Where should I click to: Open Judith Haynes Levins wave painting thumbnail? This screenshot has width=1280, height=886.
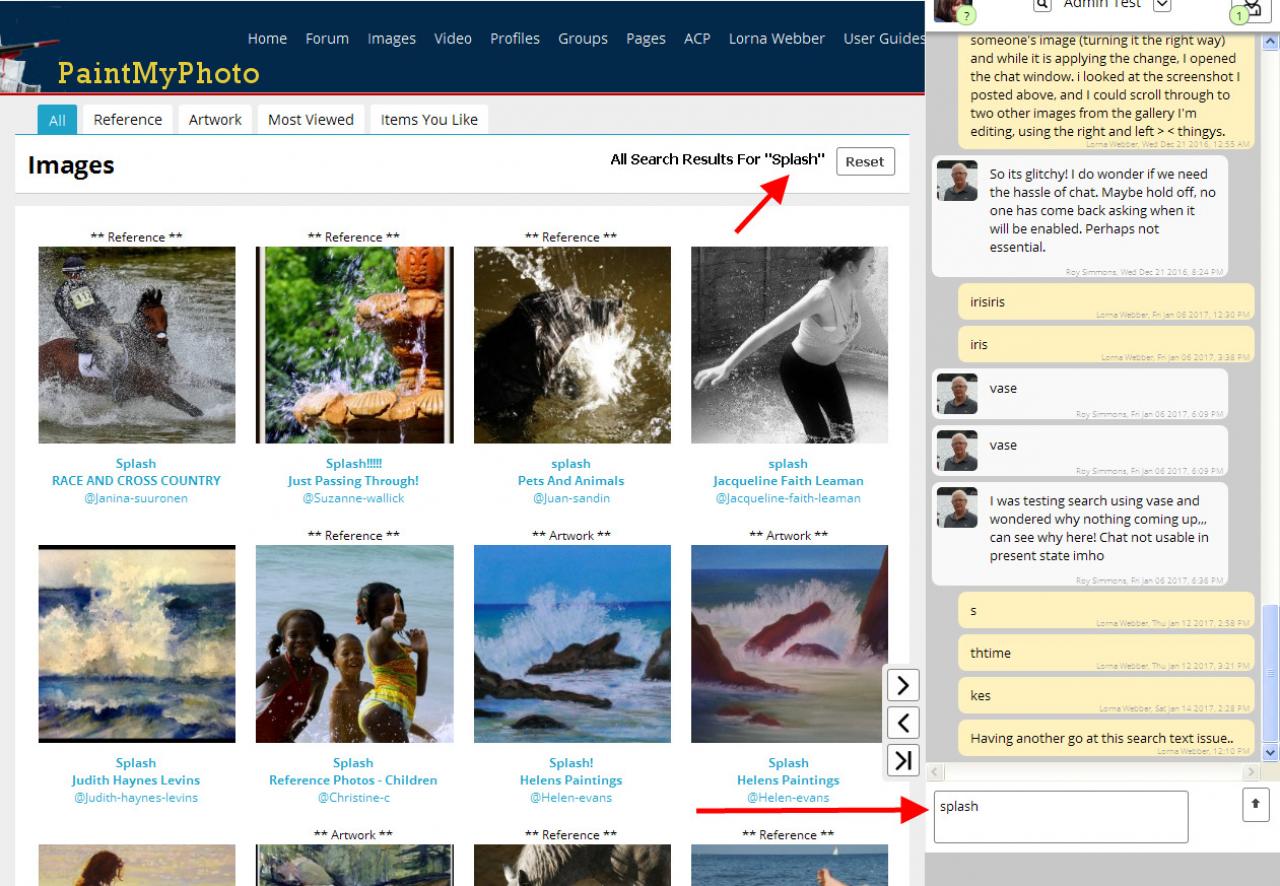[137, 644]
